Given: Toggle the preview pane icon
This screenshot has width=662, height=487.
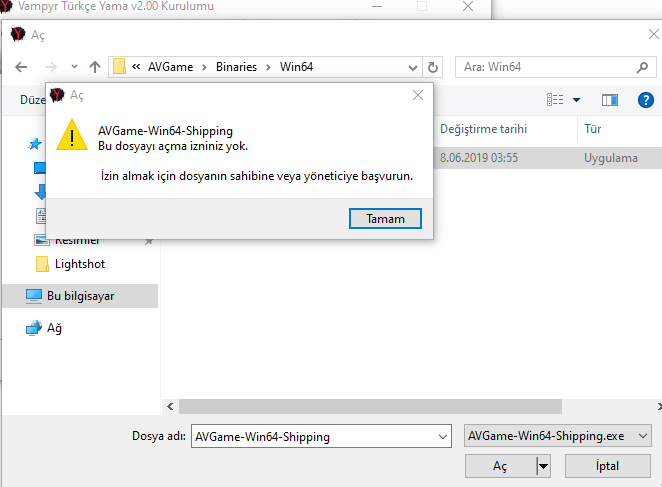Looking at the screenshot, I should point(610,100).
